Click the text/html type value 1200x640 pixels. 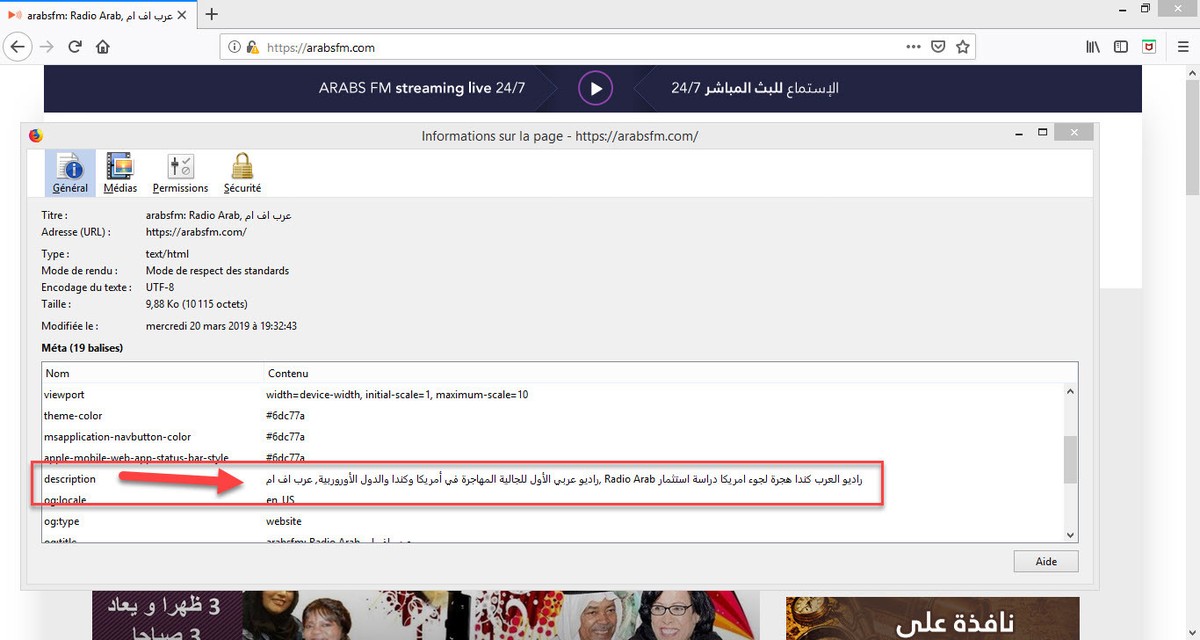click(x=168, y=254)
